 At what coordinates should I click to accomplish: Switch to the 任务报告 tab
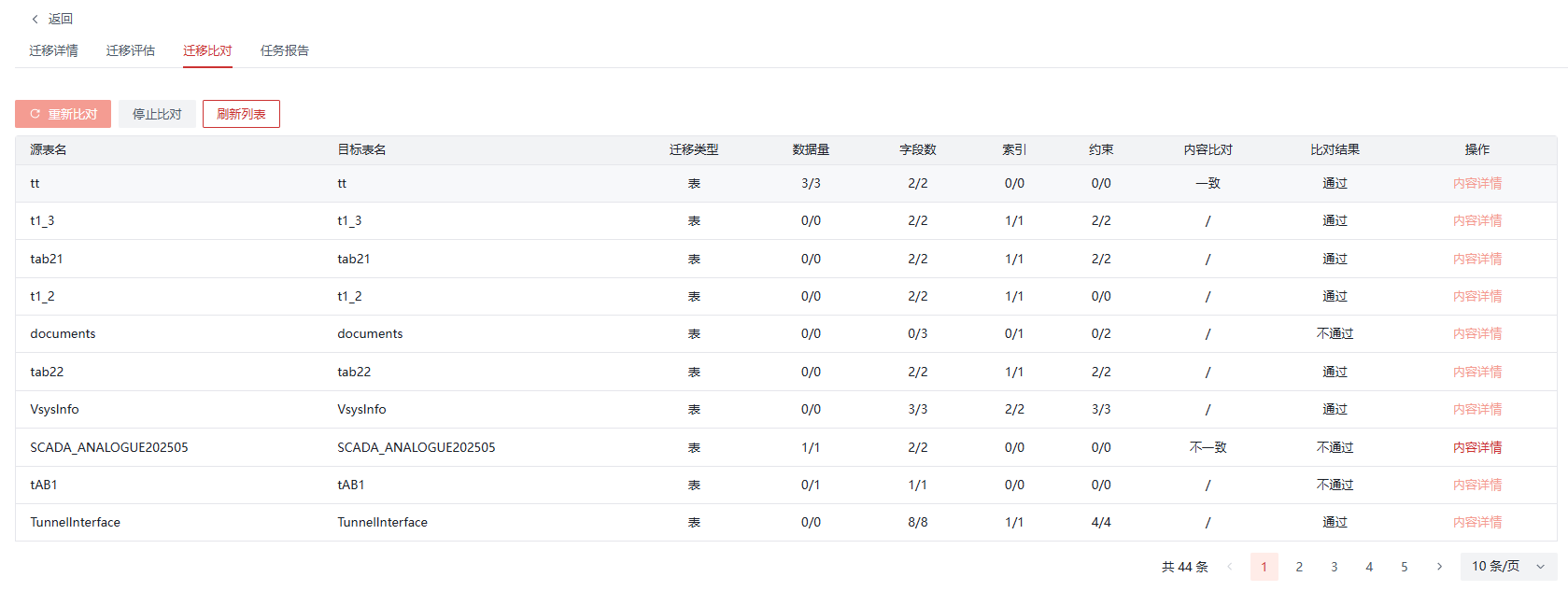[285, 50]
